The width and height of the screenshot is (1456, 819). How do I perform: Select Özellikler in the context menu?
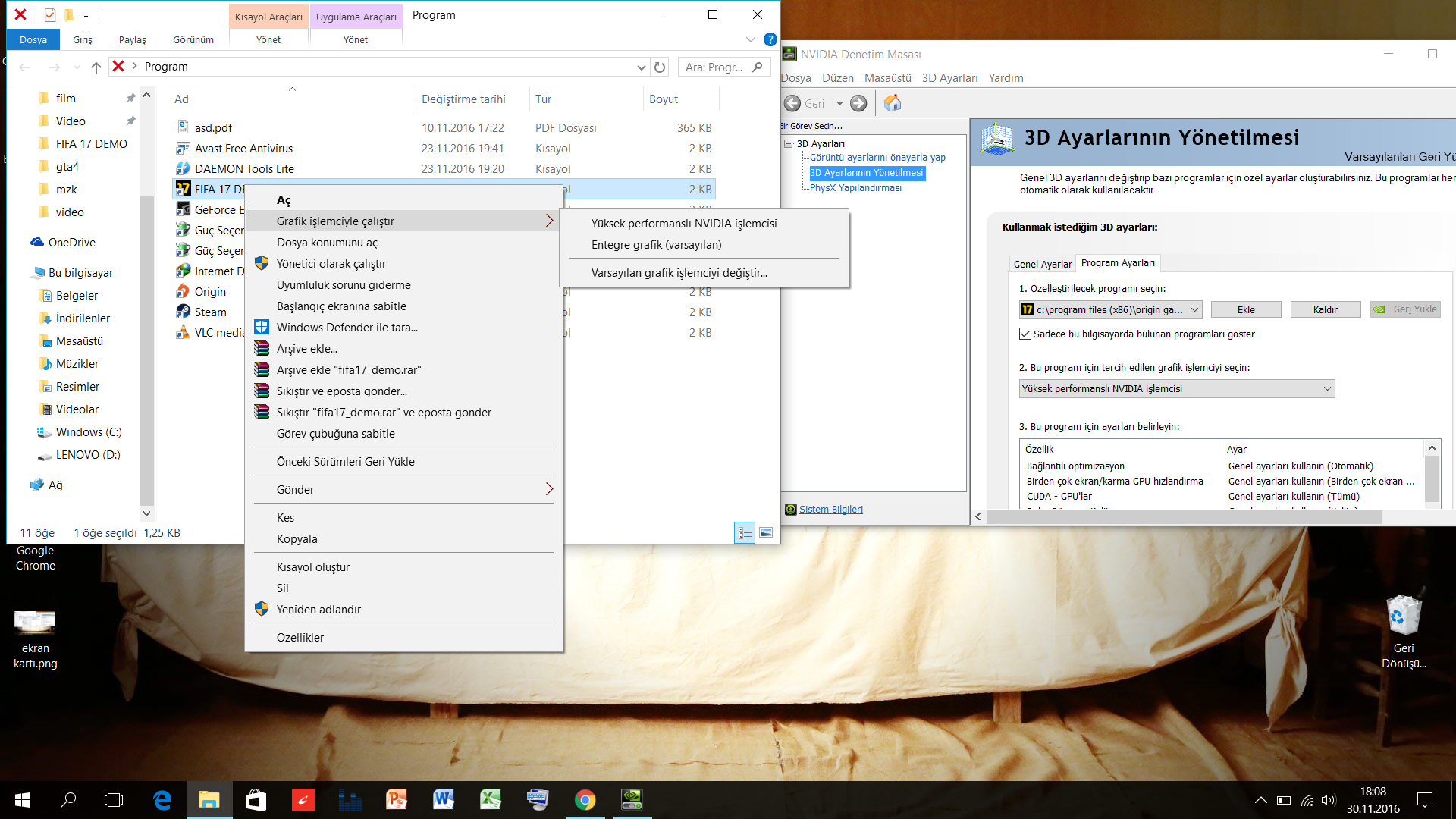(x=300, y=637)
